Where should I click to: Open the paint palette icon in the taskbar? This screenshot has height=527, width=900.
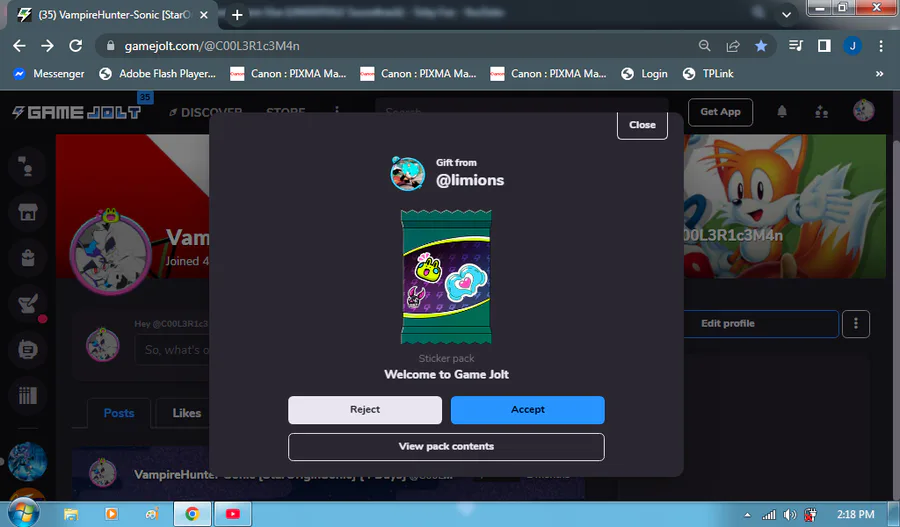[152, 514]
